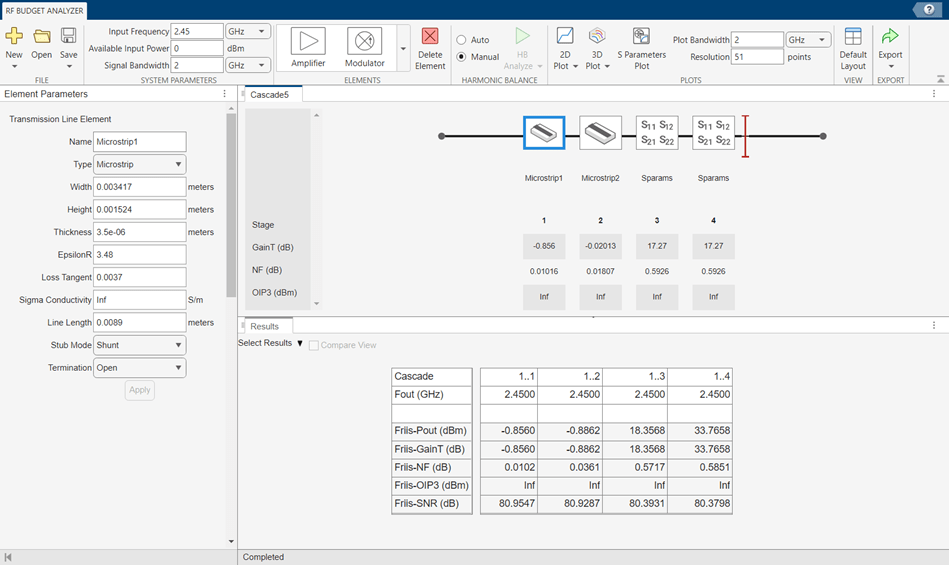Click the Line Length input field
The width and height of the screenshot is (949, 565).
(x=139, y=322)
